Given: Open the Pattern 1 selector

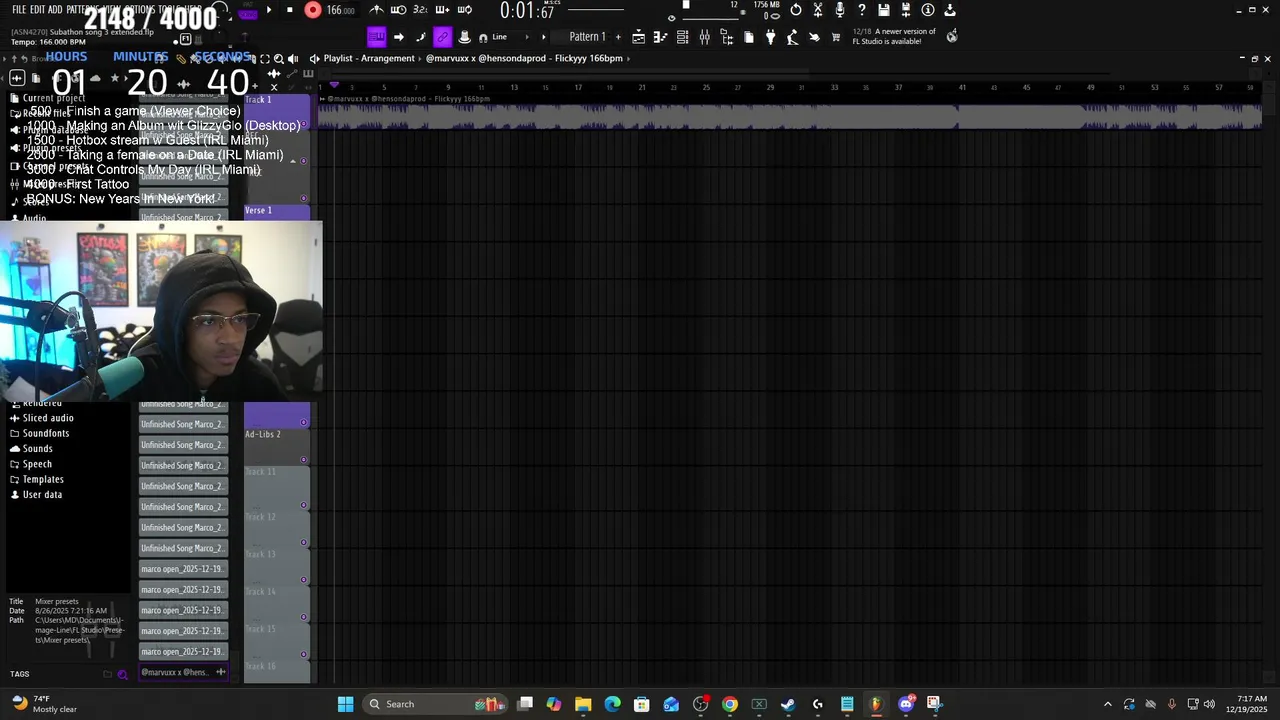Looking at the screenshot, I should [x=587, y=37].
